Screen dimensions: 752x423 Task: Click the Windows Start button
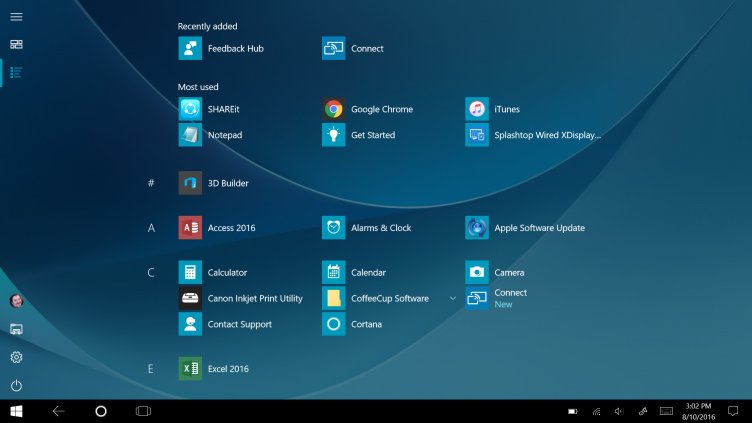click(x=16, y=411)
